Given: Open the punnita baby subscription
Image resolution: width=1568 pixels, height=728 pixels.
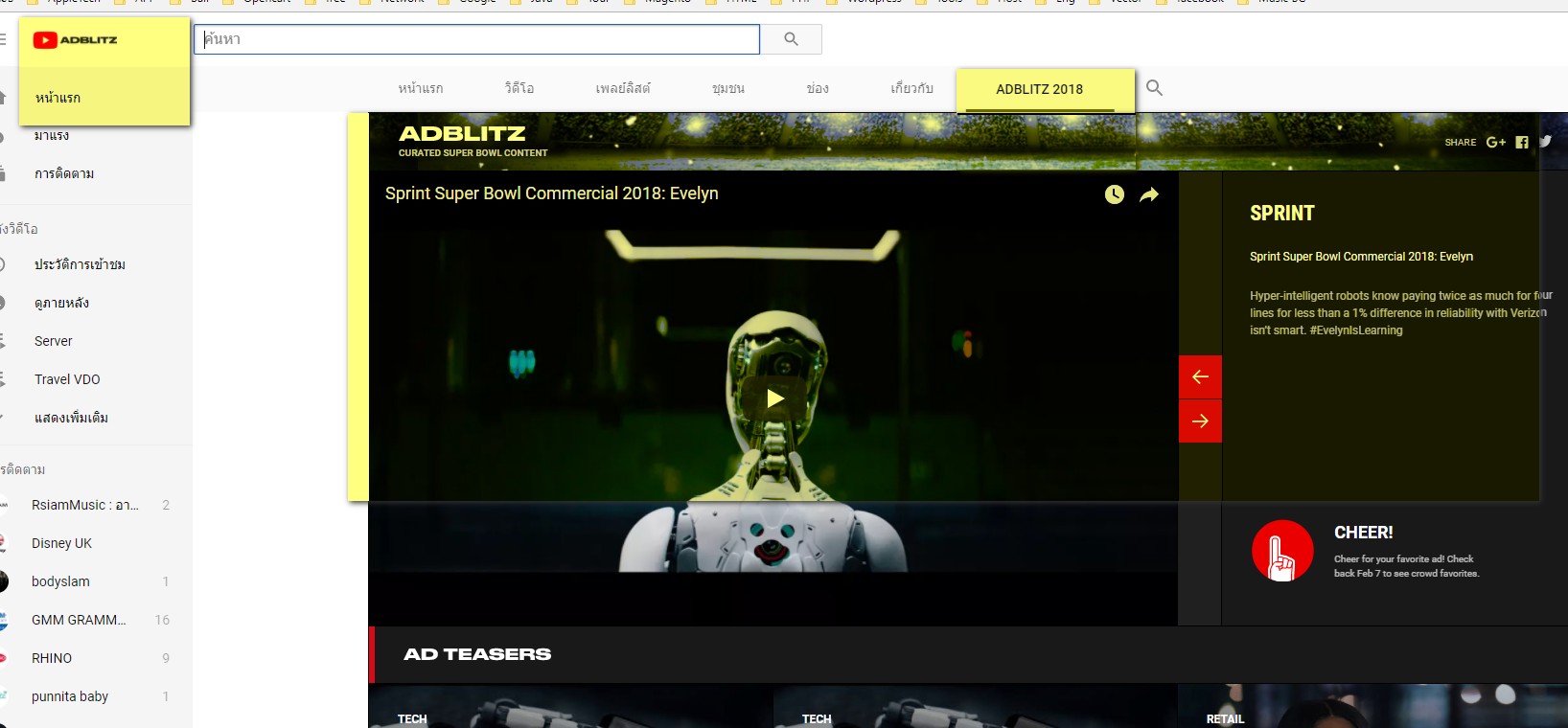Looking at the screenshot, I should tap(70, 696).
